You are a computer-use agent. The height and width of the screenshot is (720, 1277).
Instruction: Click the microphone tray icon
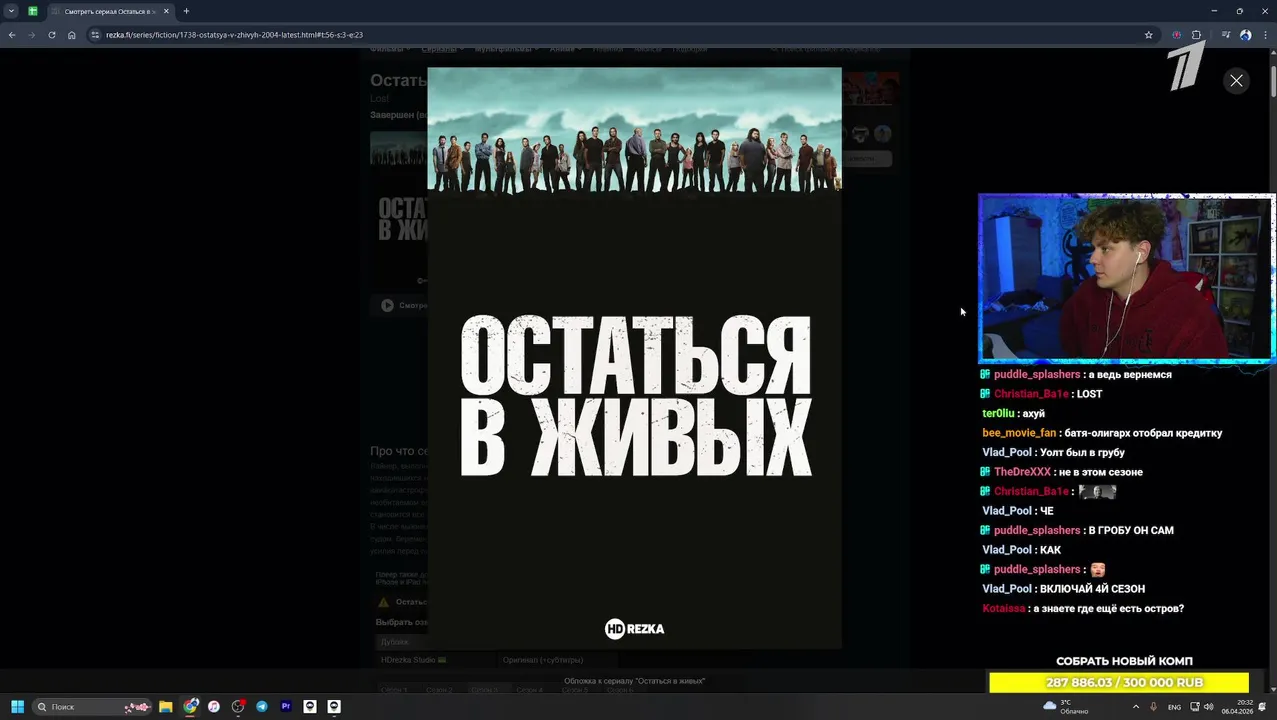1153,707
